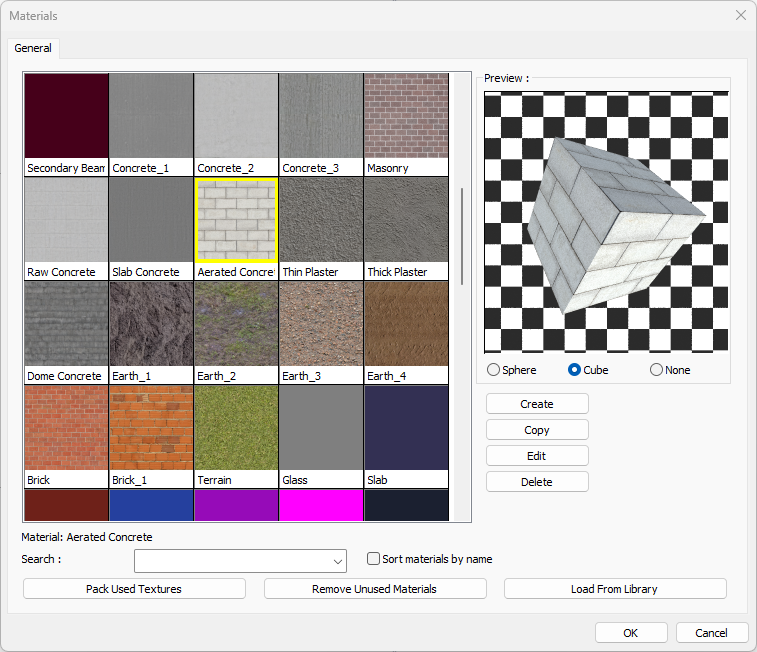Pick the magenta color material swatch
Screen dimensions: 757x652
[321, 505]
